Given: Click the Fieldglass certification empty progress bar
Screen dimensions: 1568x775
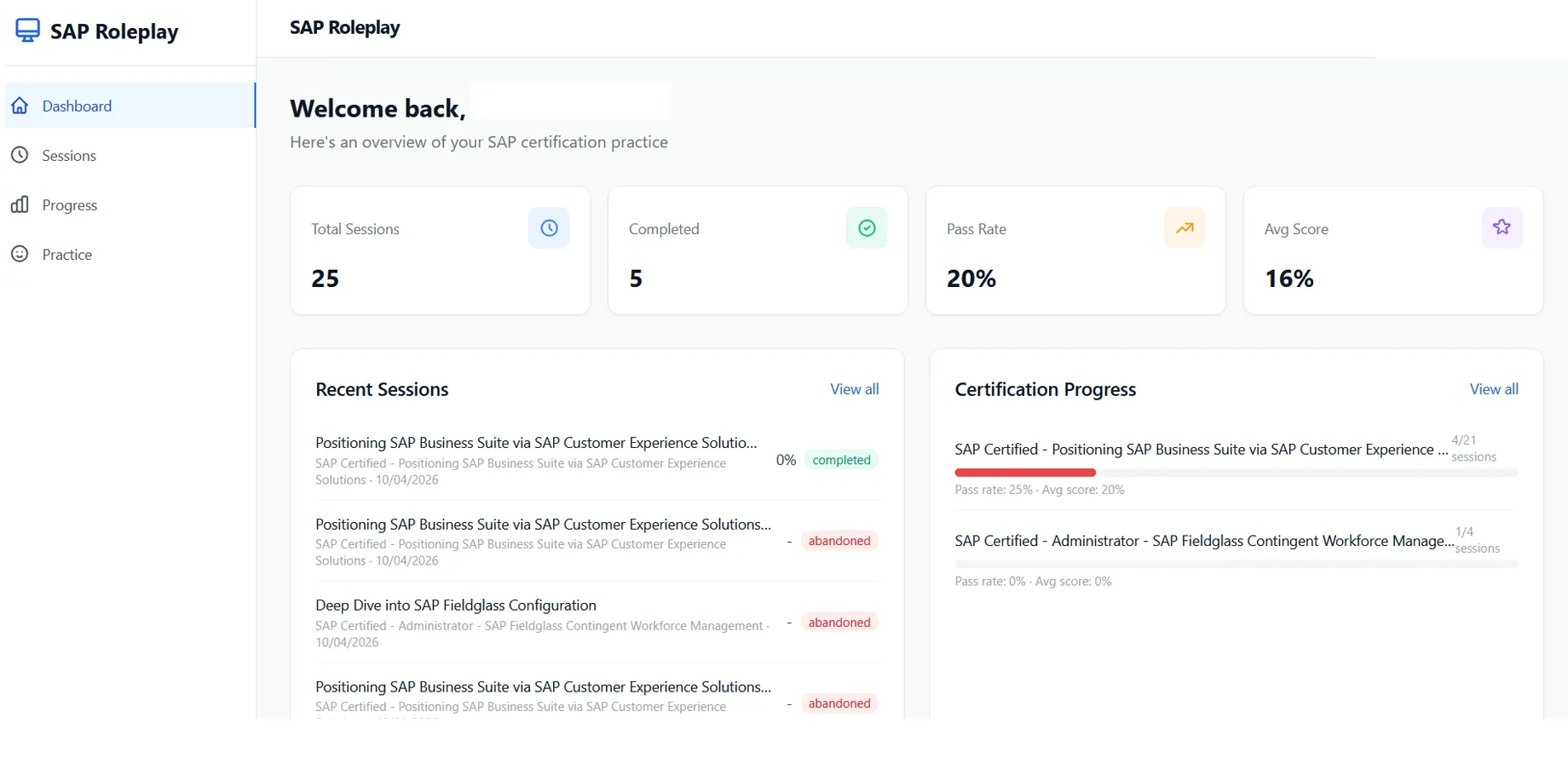Looking at the screenshot, I should [x=1236, y=564].
